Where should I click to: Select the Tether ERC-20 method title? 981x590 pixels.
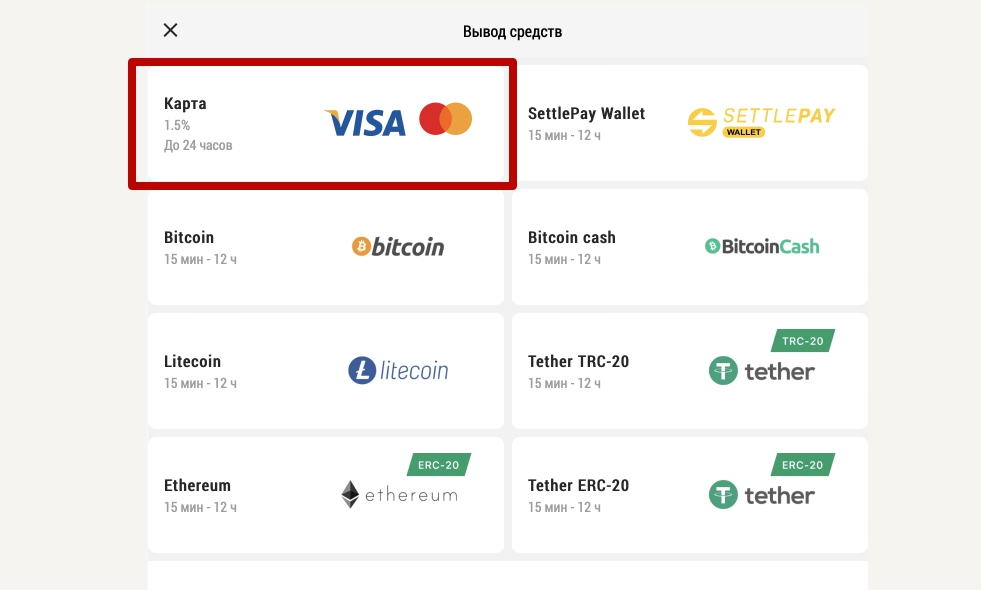click(x=579, y=486)
